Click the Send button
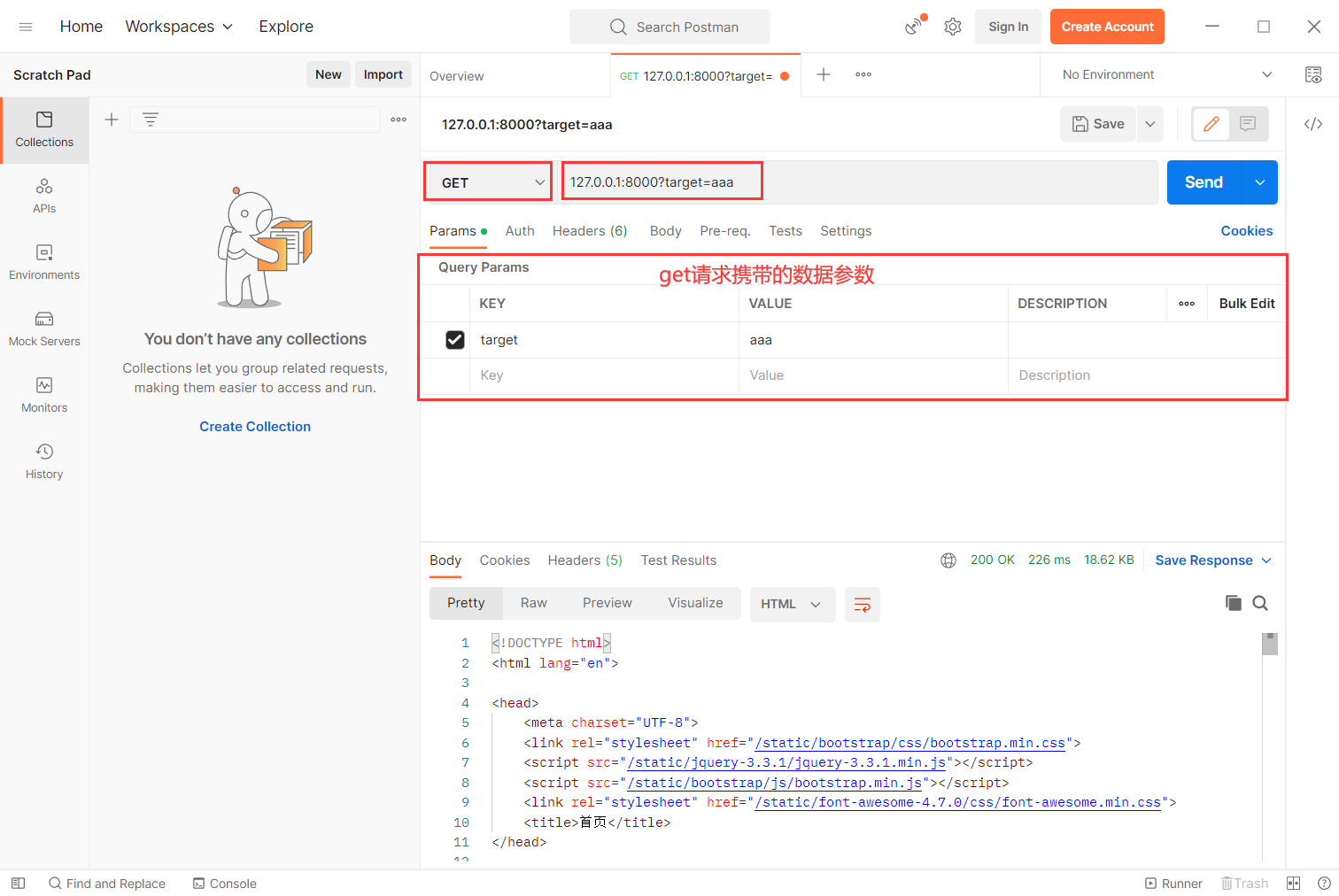 coord(1204,182)
